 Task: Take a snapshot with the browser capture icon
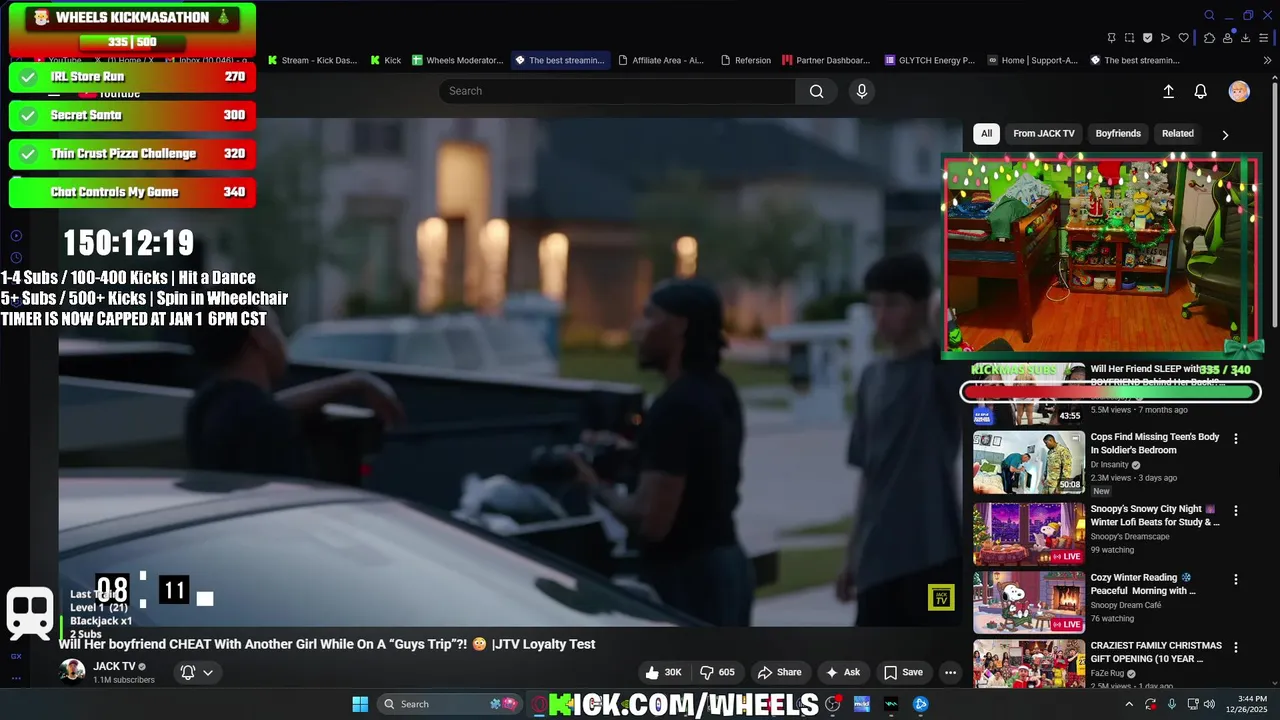click(1129, 38)
